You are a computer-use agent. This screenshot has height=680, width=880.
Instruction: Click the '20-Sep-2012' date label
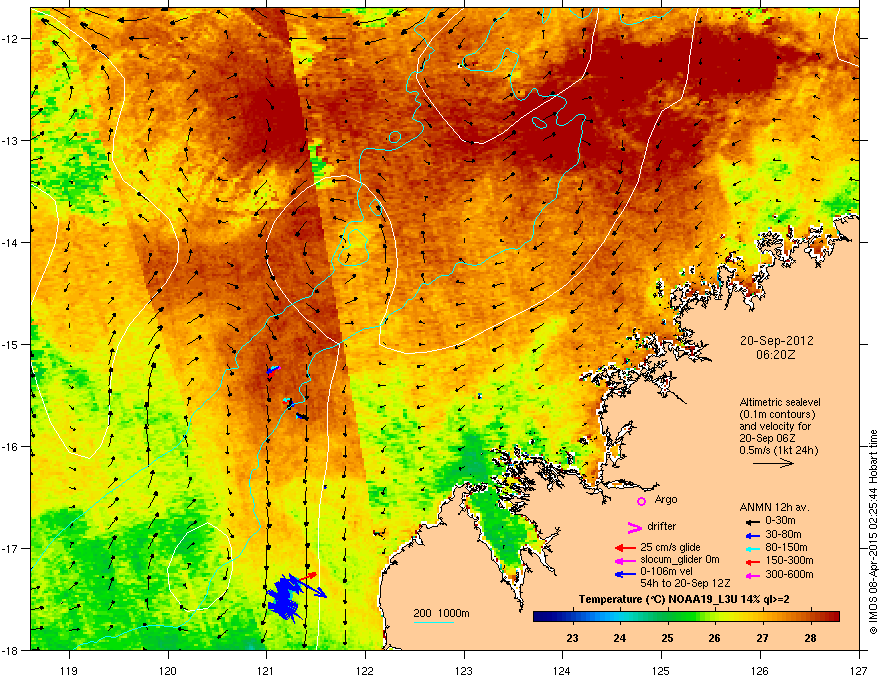(776, 341)
